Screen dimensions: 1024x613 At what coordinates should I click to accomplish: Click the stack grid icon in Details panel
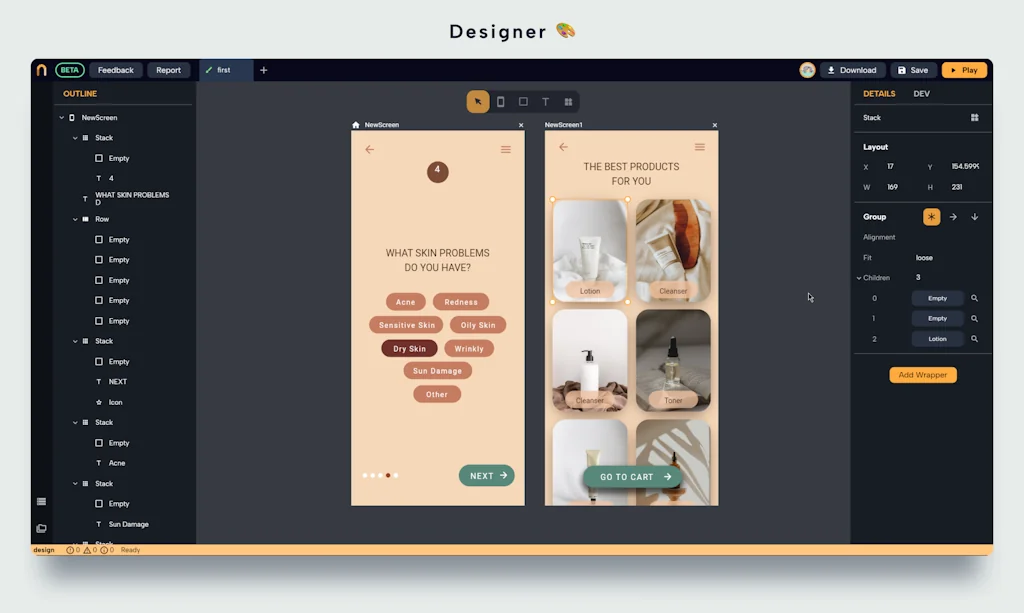pos(975,118)
